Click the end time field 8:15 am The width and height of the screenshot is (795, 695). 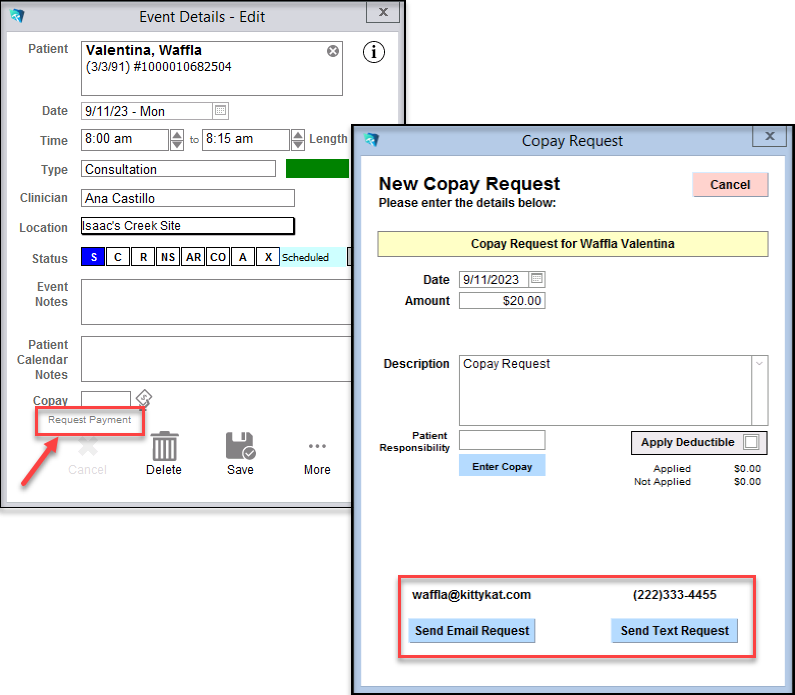click(x=246, y=139)
